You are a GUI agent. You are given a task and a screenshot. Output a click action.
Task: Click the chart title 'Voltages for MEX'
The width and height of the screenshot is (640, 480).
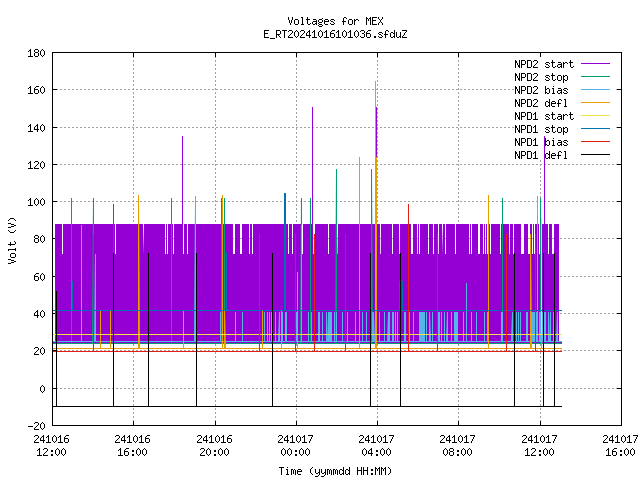pyautogui.click(x=335, y=21)
